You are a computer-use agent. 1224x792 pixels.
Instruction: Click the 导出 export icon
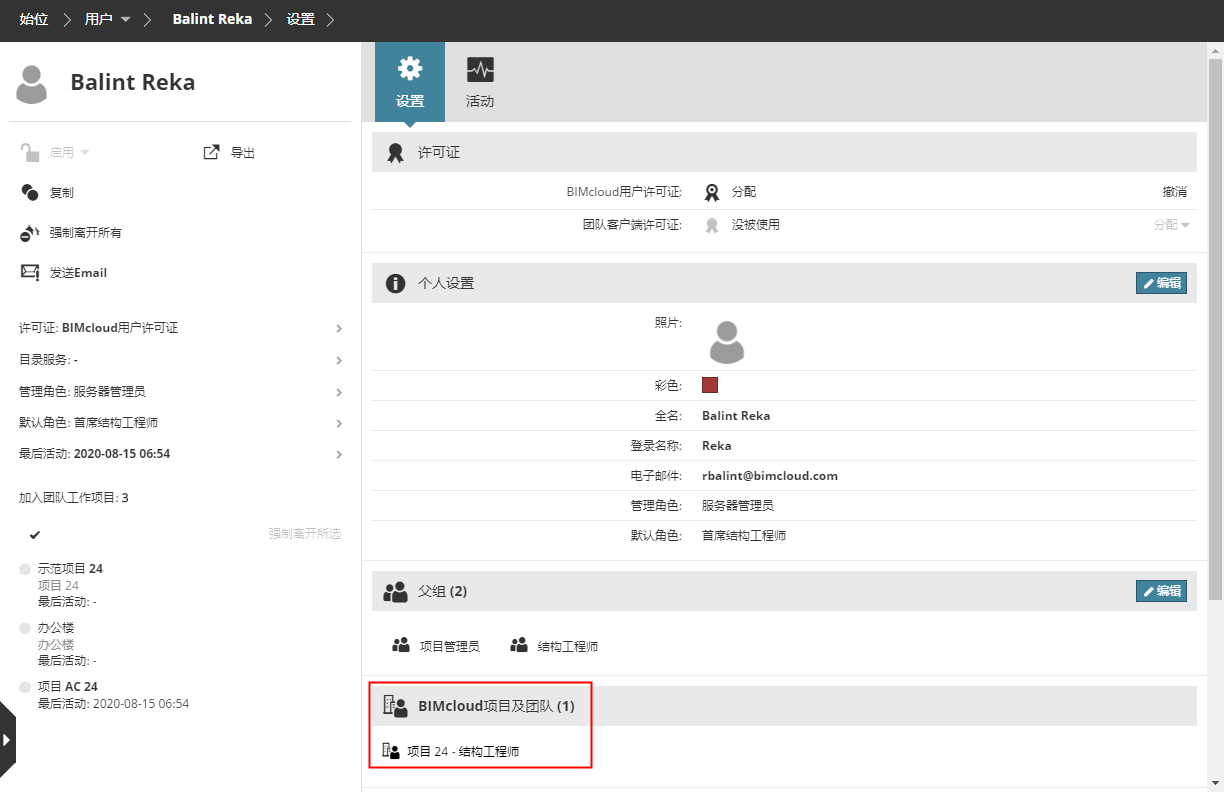tap(211, 152)
